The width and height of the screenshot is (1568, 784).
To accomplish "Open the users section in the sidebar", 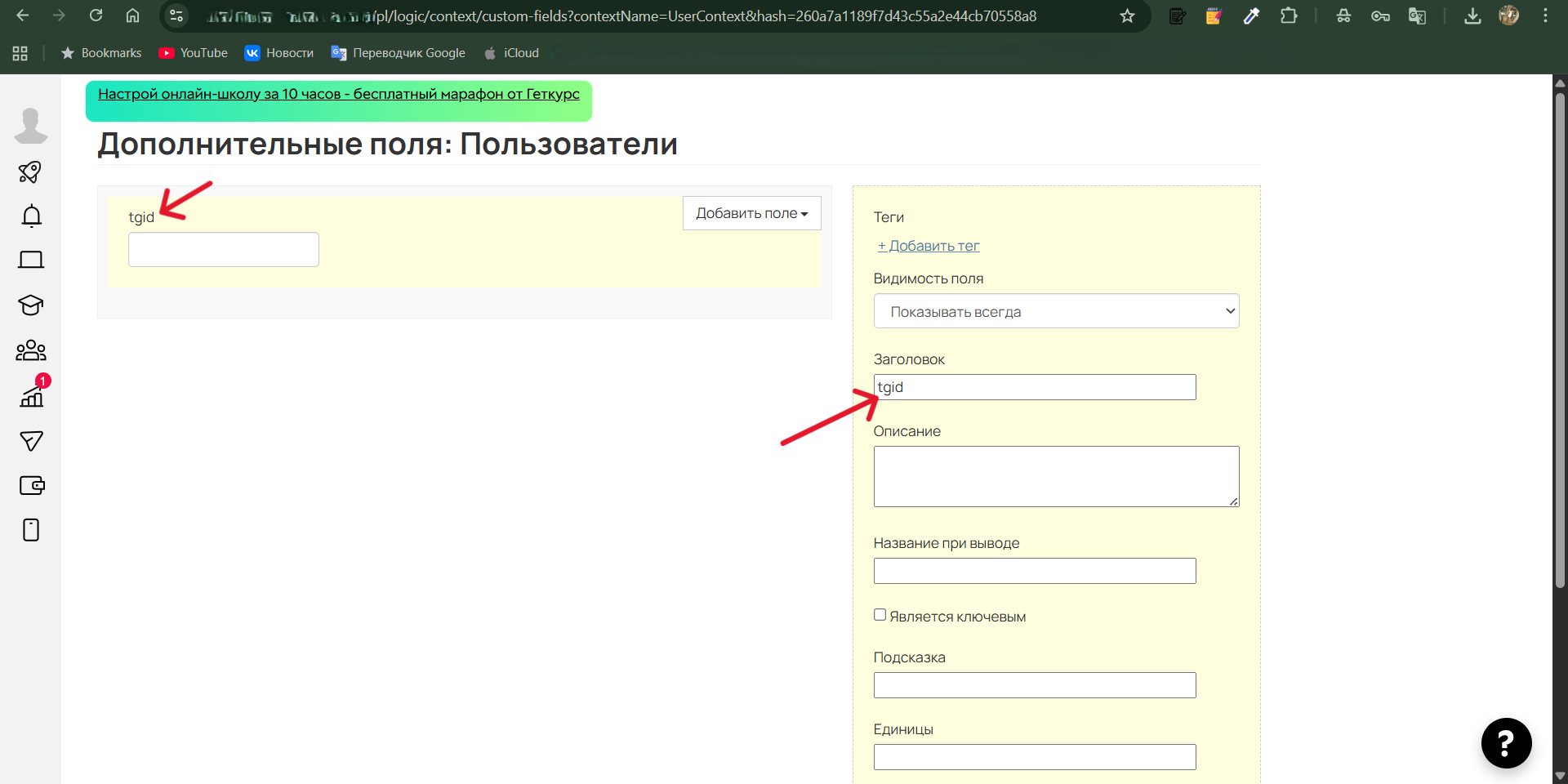I will click(30, 350).
